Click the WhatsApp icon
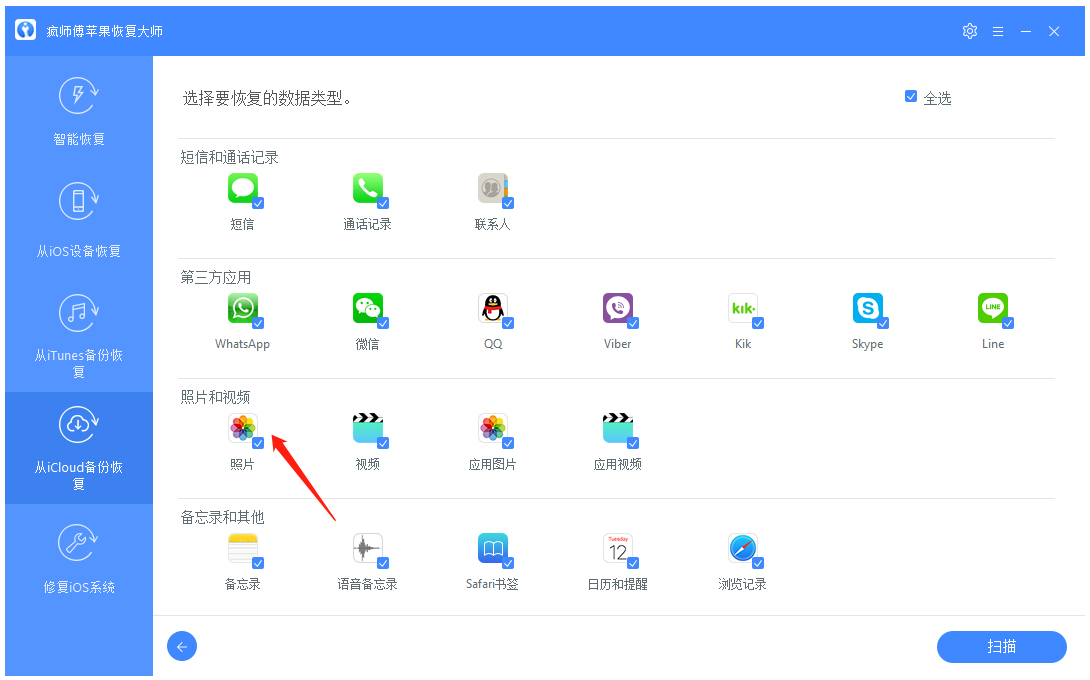This screenshot has height=680, width=1090. coord(243,308)
